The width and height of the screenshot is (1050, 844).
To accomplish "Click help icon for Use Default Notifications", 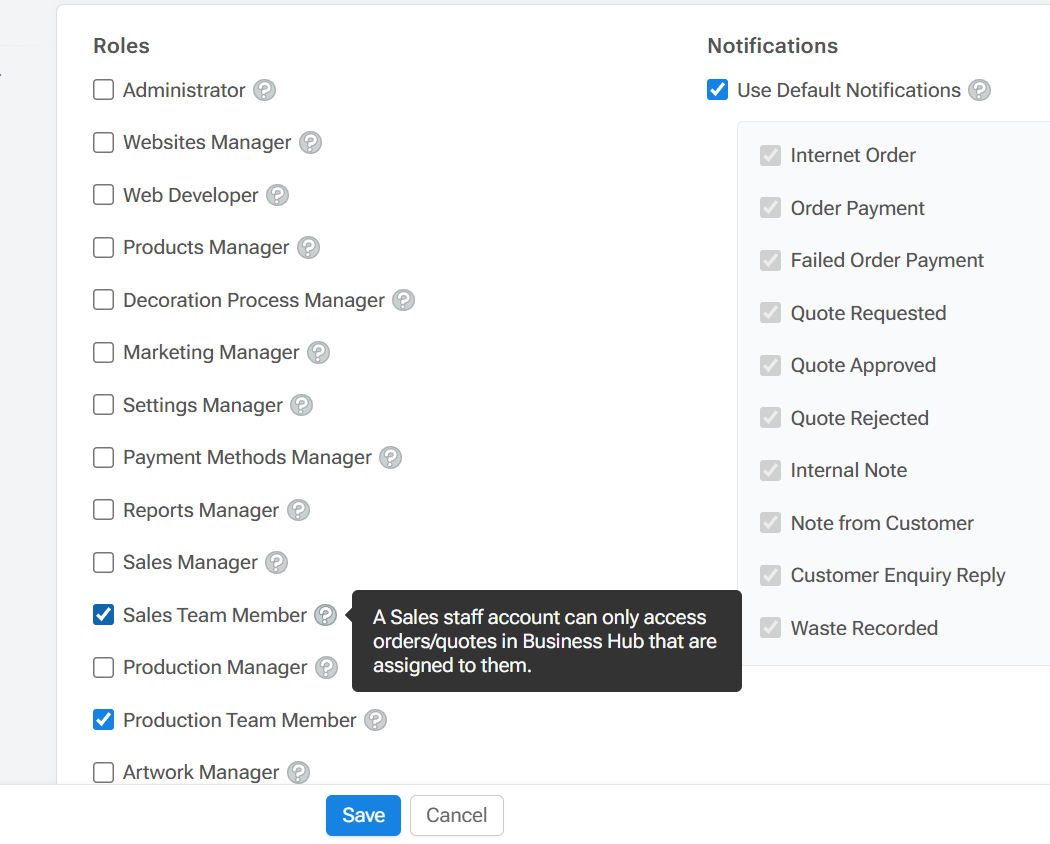I will coord(980,90).
